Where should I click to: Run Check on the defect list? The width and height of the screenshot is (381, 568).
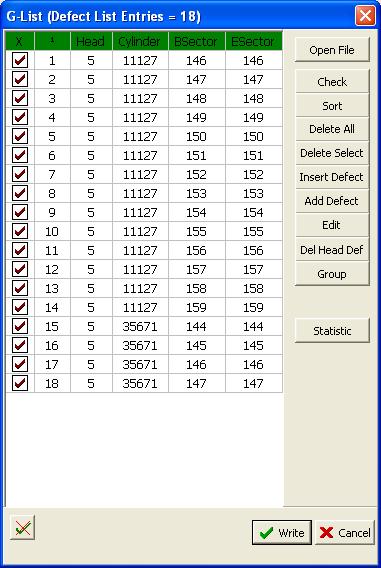(332, 82)
